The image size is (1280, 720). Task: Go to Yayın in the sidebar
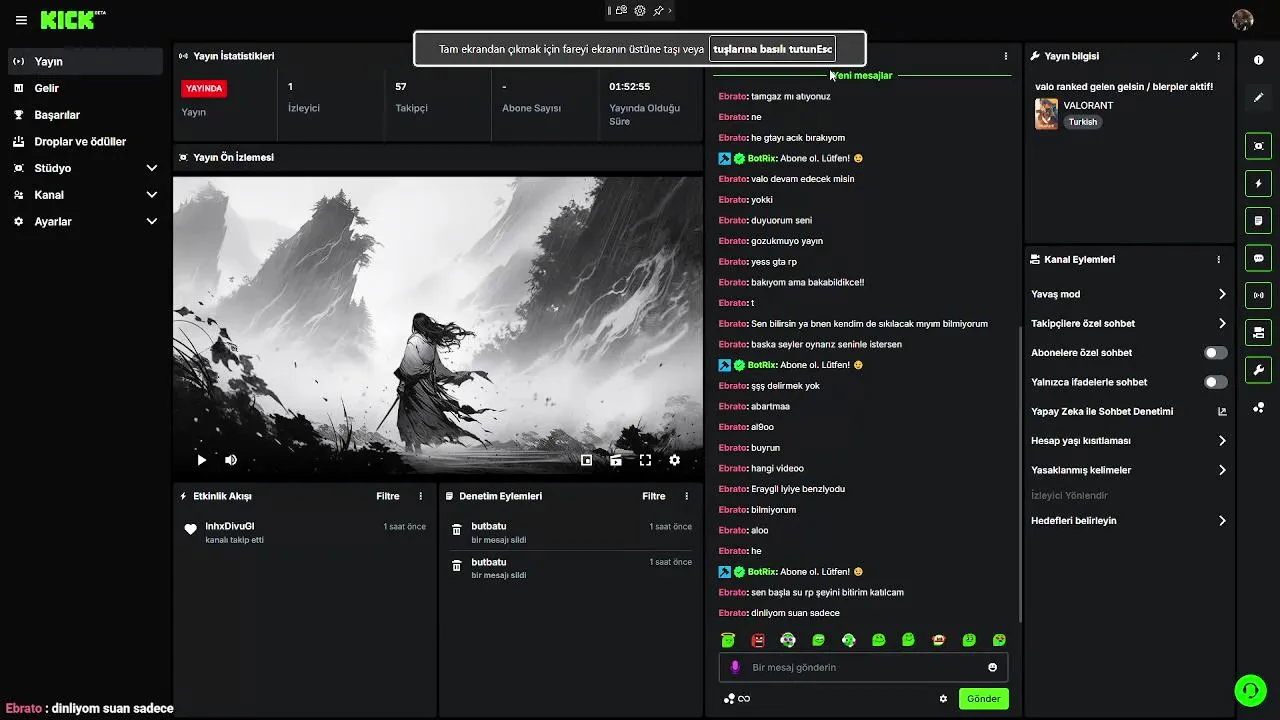coord(85,61)
